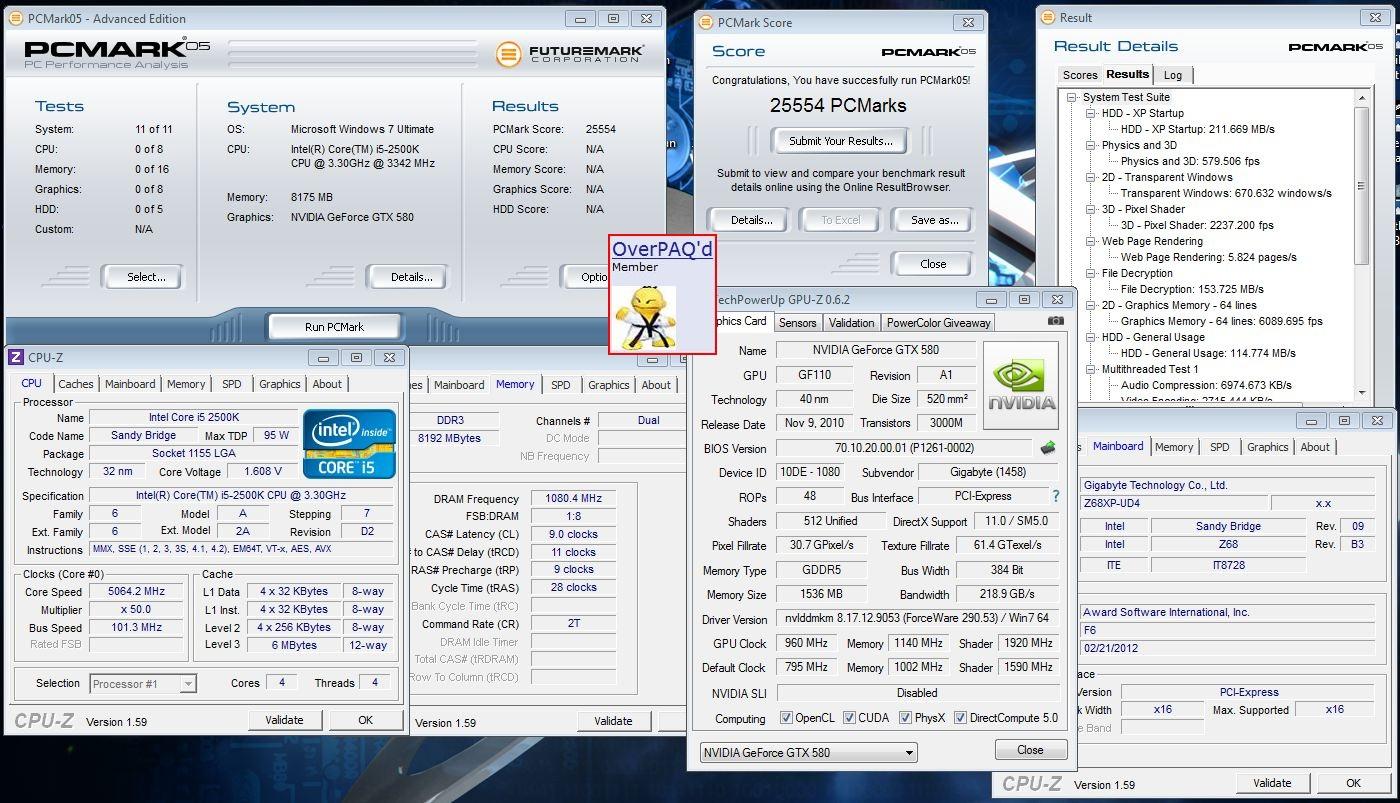Viewport: 1400px width, 803px height.
Task: Click the OverPAQ'd username link
Action: [662, 249]
